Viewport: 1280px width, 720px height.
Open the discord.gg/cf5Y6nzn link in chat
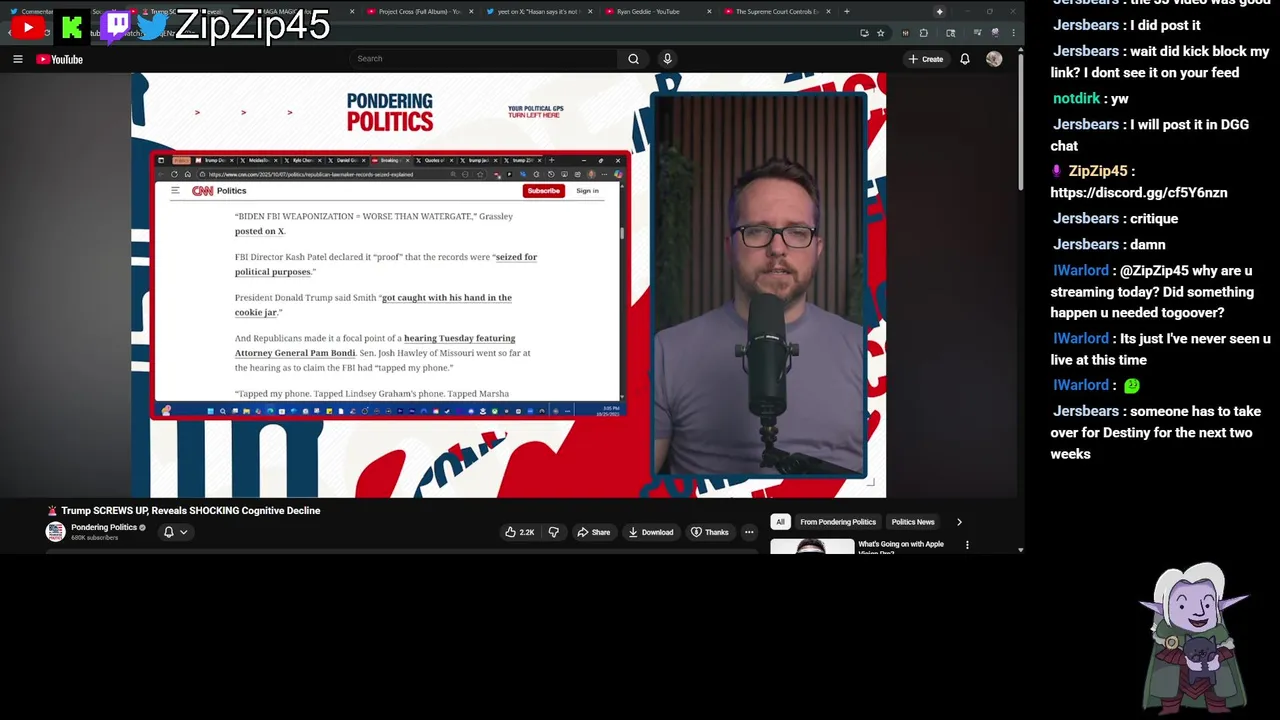(1138, 193)
